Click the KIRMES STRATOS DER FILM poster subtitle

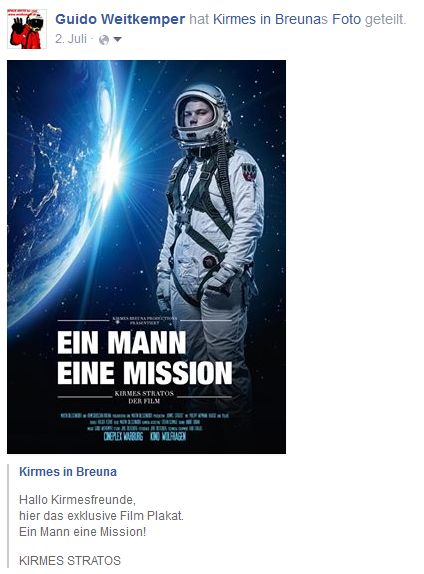pos(144,397)
